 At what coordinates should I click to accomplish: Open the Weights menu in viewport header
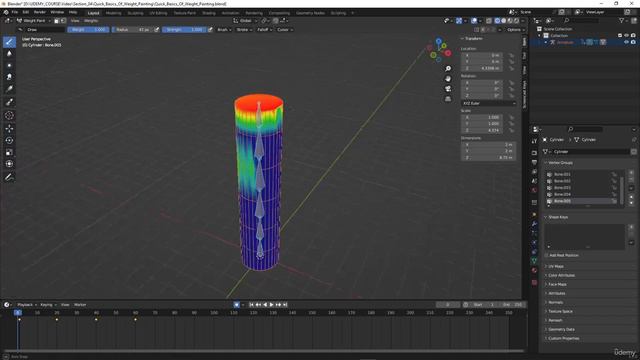91,20
